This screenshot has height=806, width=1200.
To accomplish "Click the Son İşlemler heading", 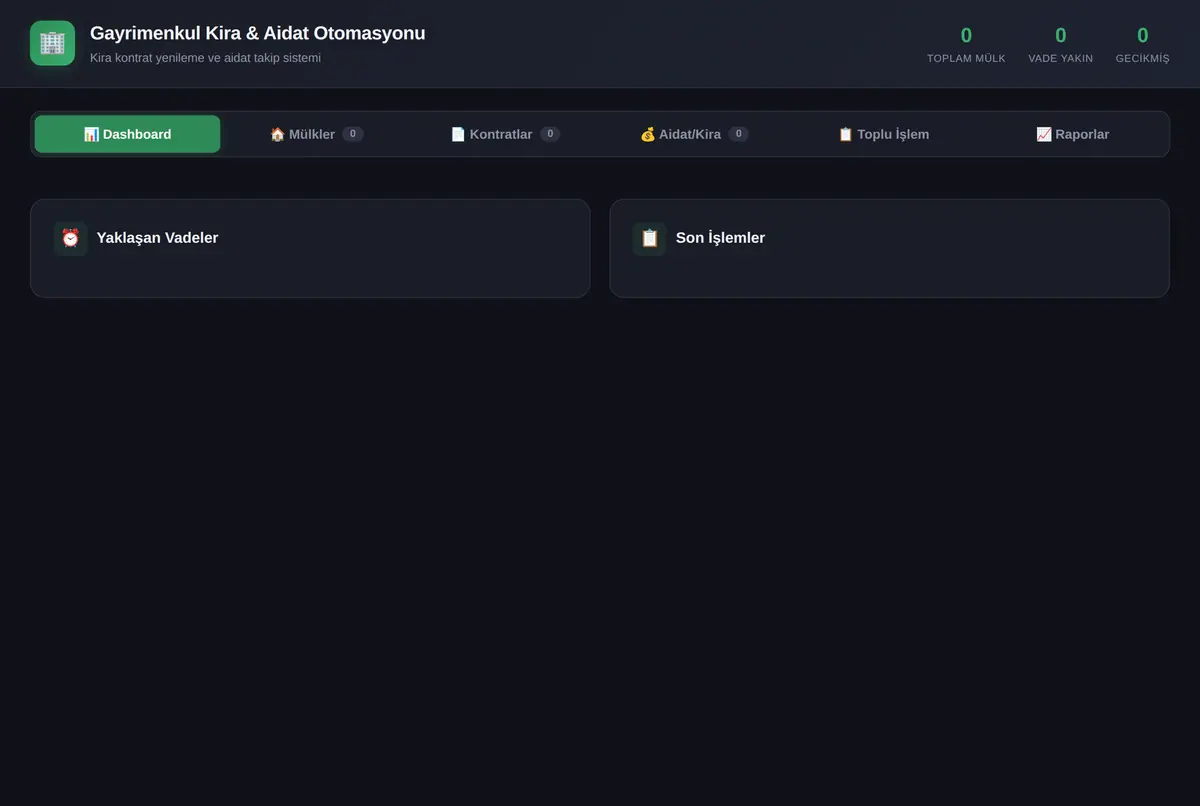I will [720, 238].
